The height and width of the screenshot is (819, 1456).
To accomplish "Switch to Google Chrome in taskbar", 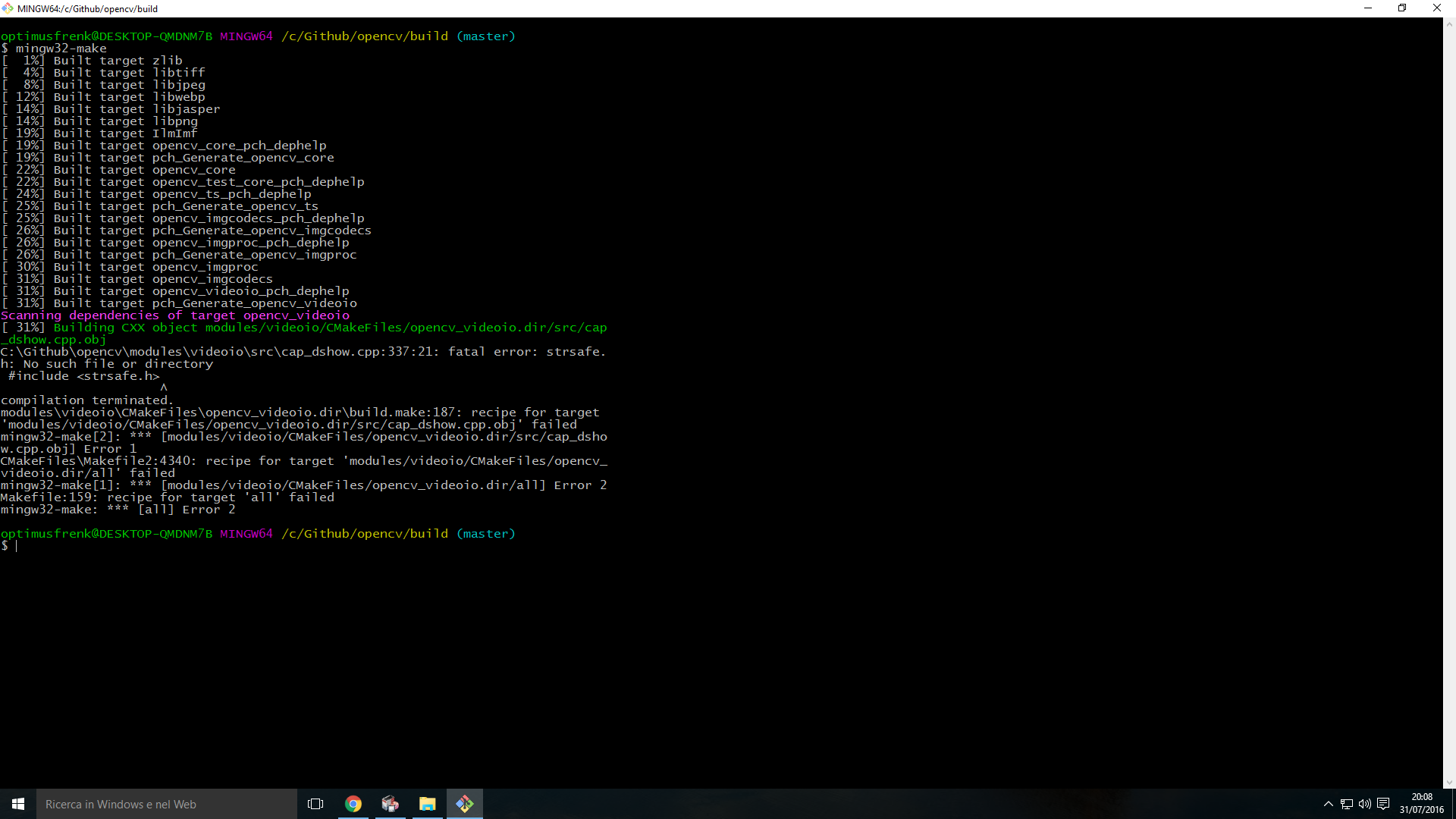I will click(353, 804).
